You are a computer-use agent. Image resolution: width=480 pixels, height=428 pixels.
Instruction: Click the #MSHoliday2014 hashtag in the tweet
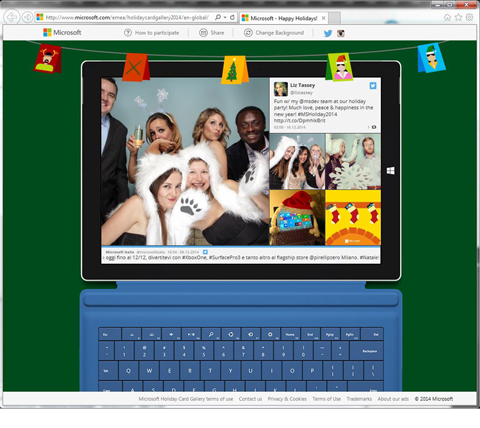(x=316, y=114)
